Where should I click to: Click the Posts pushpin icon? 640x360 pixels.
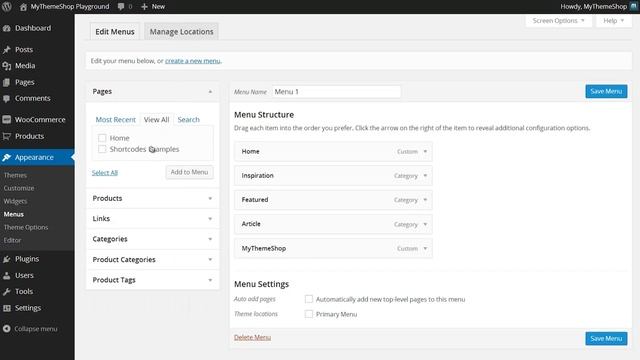pyautogui.click(x=7, y=49)
